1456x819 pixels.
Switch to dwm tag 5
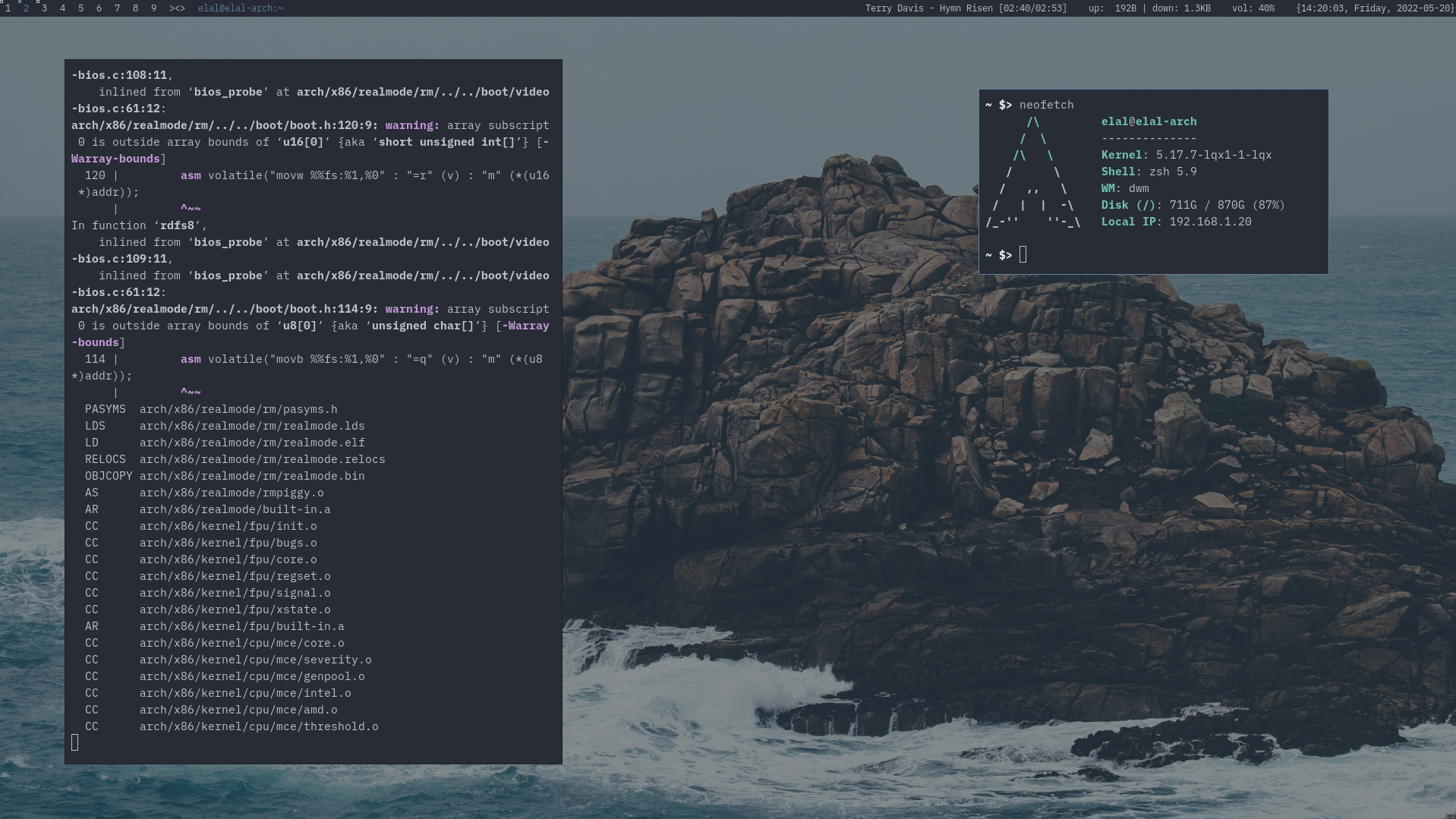click(80, 8)
